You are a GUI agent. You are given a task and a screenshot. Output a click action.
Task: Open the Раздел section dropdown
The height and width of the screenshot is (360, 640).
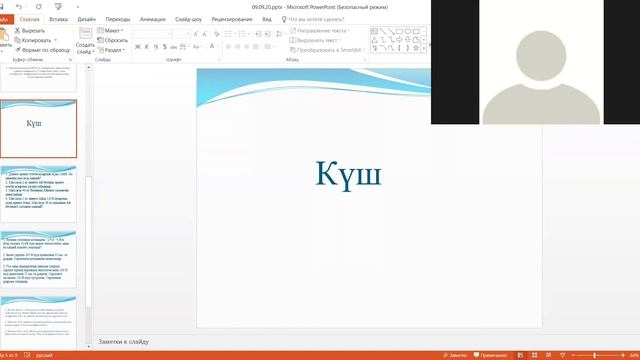(x=111, y=50)
